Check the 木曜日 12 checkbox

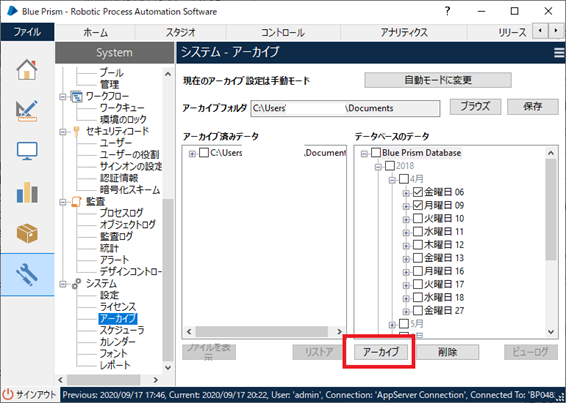pyautogui.click(x=418, y=244)
